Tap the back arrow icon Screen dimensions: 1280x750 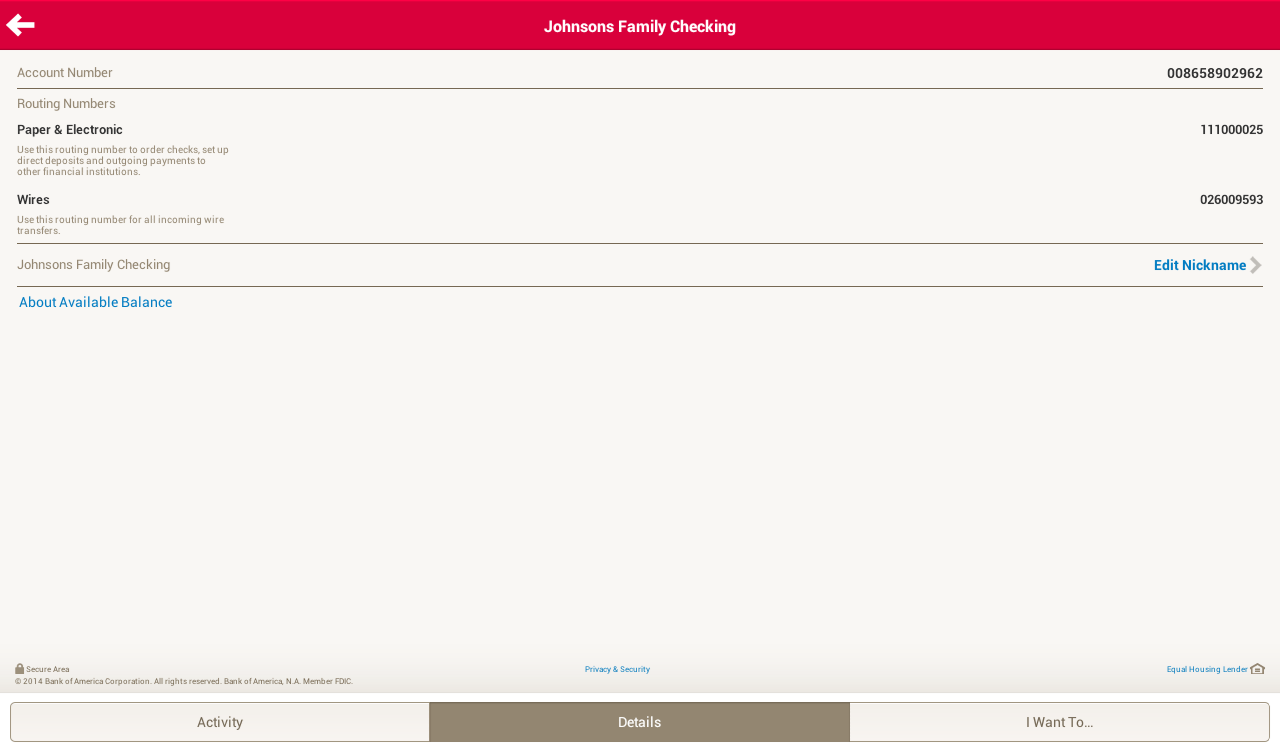pyautogui.click(x=21, y=25)
